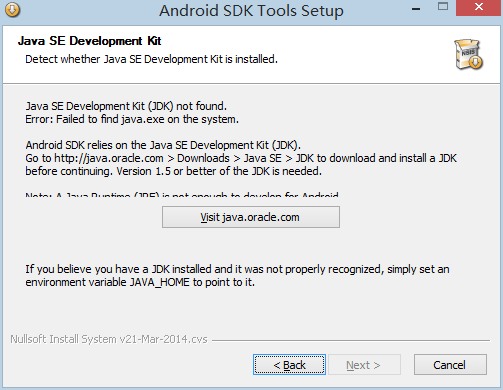503x390 pixels.
Task: Minimize the Android SDK Tools Setup window
Action: (x=416, y=8)
